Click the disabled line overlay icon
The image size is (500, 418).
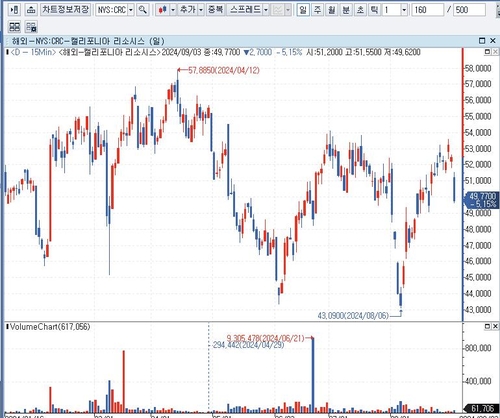[x=278, y=10]
